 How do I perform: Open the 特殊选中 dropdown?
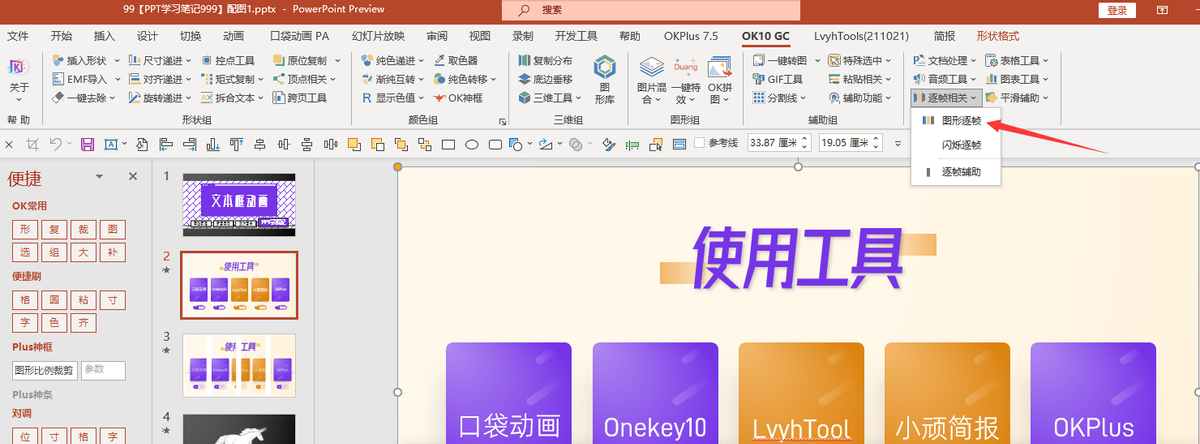click(x=862, y=60)
